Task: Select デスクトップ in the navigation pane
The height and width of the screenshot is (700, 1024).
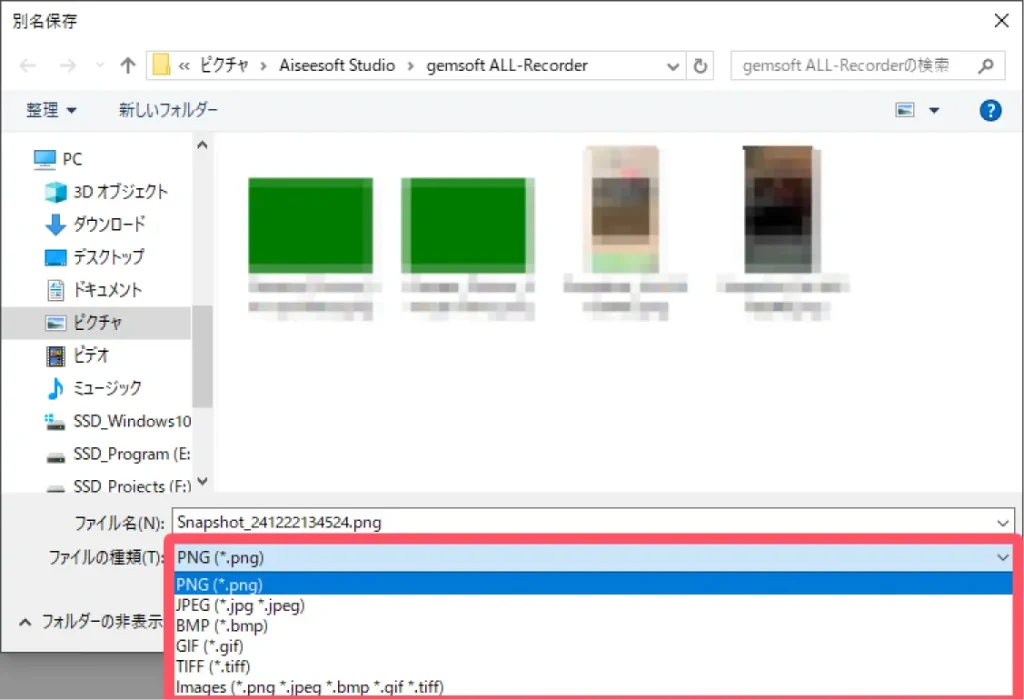Action: pyautogui.click(x=108, y=257)
